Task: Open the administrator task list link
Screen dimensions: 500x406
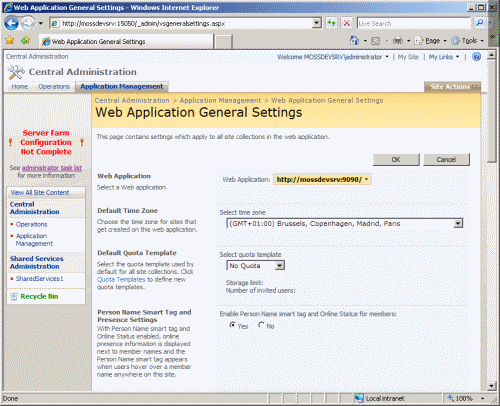Action: [52, 168]
